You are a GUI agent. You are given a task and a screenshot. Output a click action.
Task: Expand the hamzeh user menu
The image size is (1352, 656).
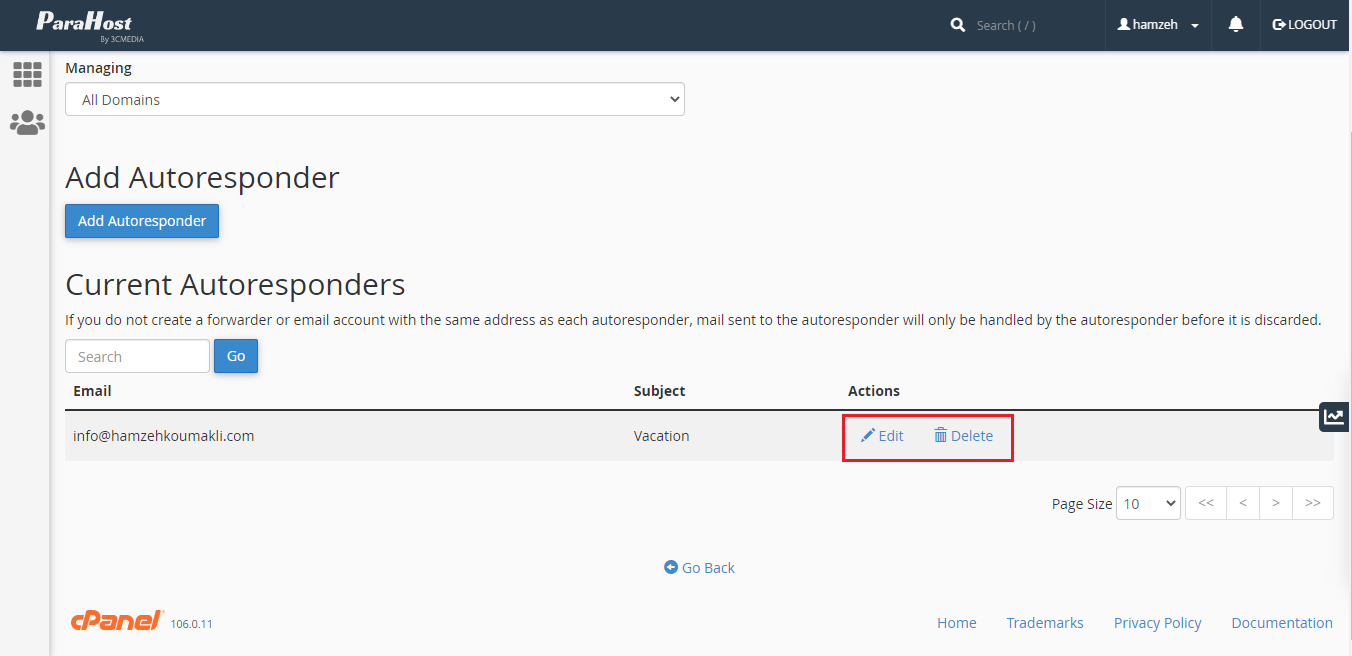pos(1159,25)
